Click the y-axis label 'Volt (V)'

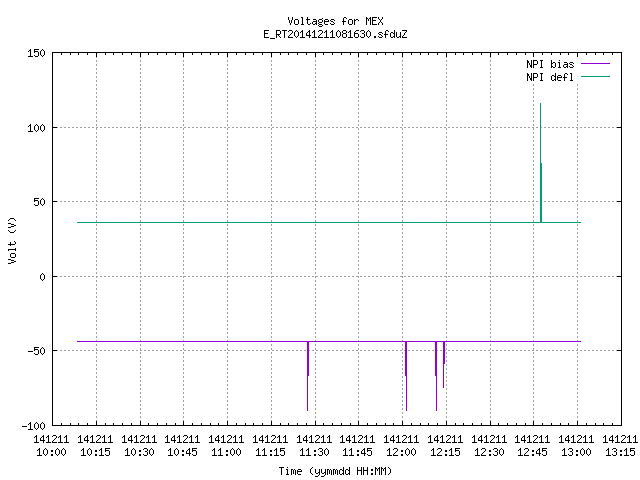coord(12,240)
